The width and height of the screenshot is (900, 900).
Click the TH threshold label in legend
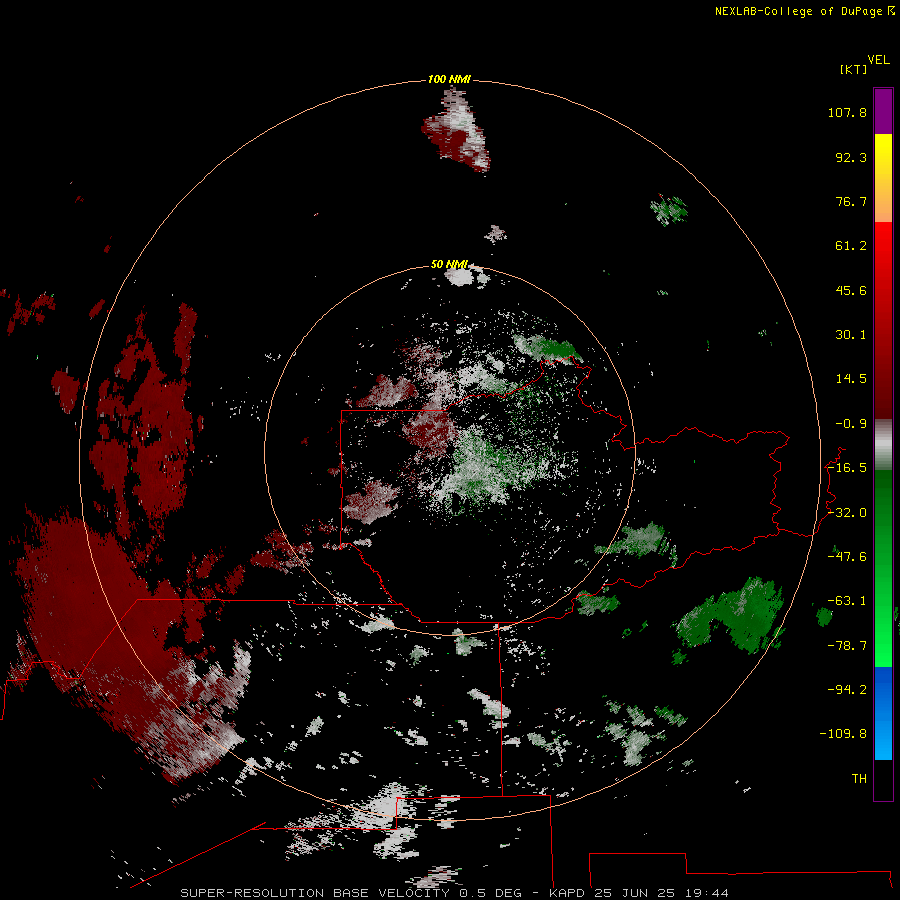click(x=859, y=778)
